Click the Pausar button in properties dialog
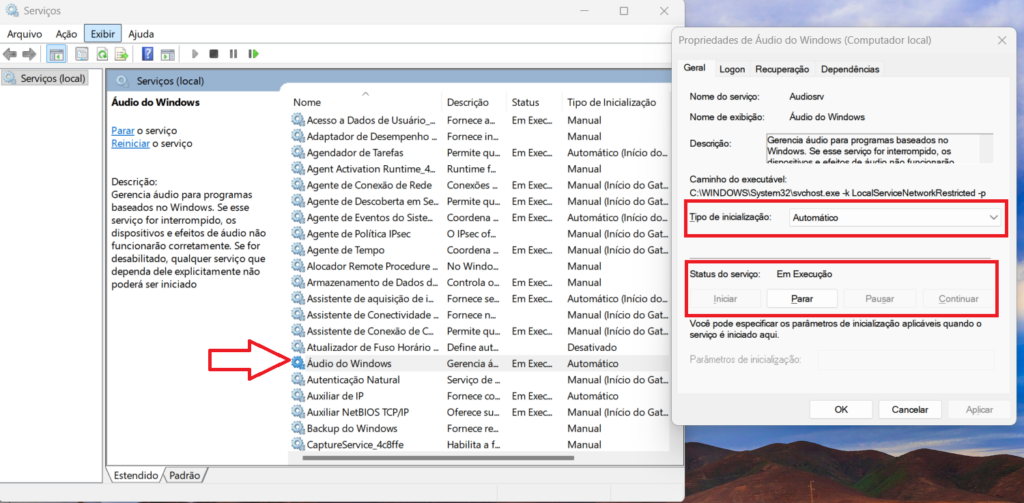1024x503 pixels. (x=880, y=299)
